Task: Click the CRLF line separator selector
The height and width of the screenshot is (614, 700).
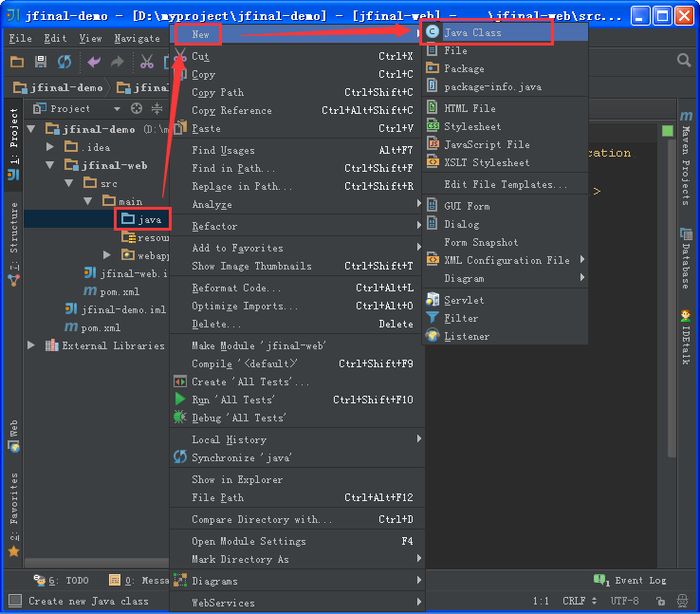Action: [579, 601]
